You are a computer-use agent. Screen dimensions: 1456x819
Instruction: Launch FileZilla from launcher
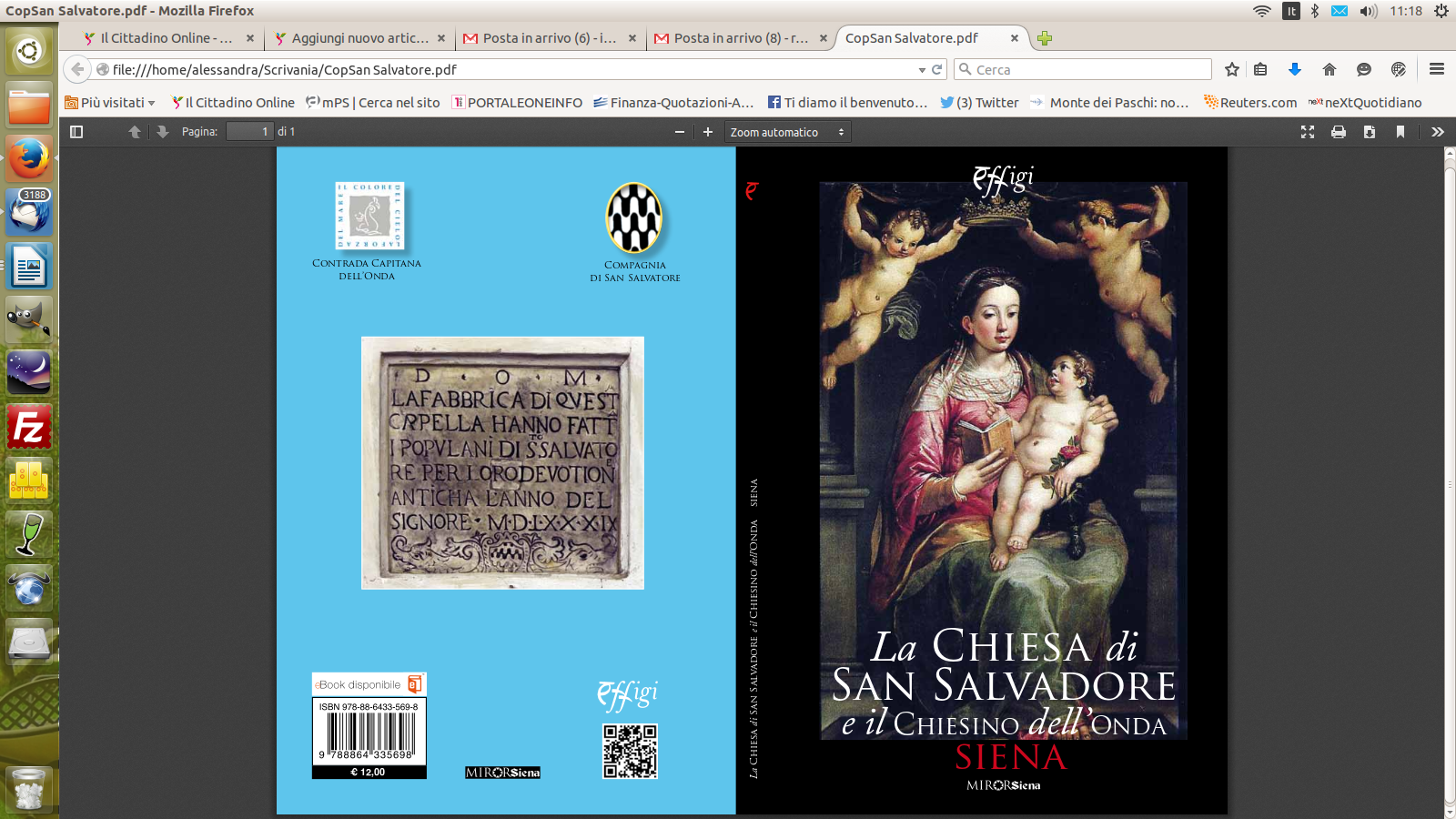pos(29,427)
